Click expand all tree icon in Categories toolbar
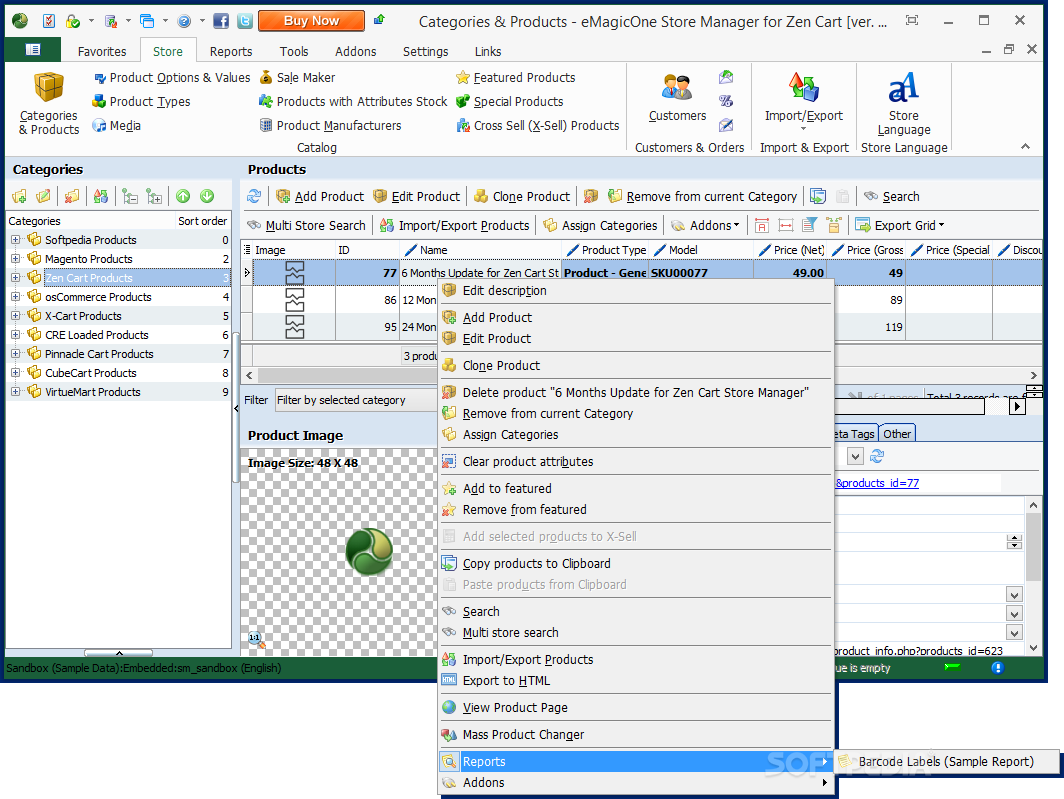 point(155,196)
